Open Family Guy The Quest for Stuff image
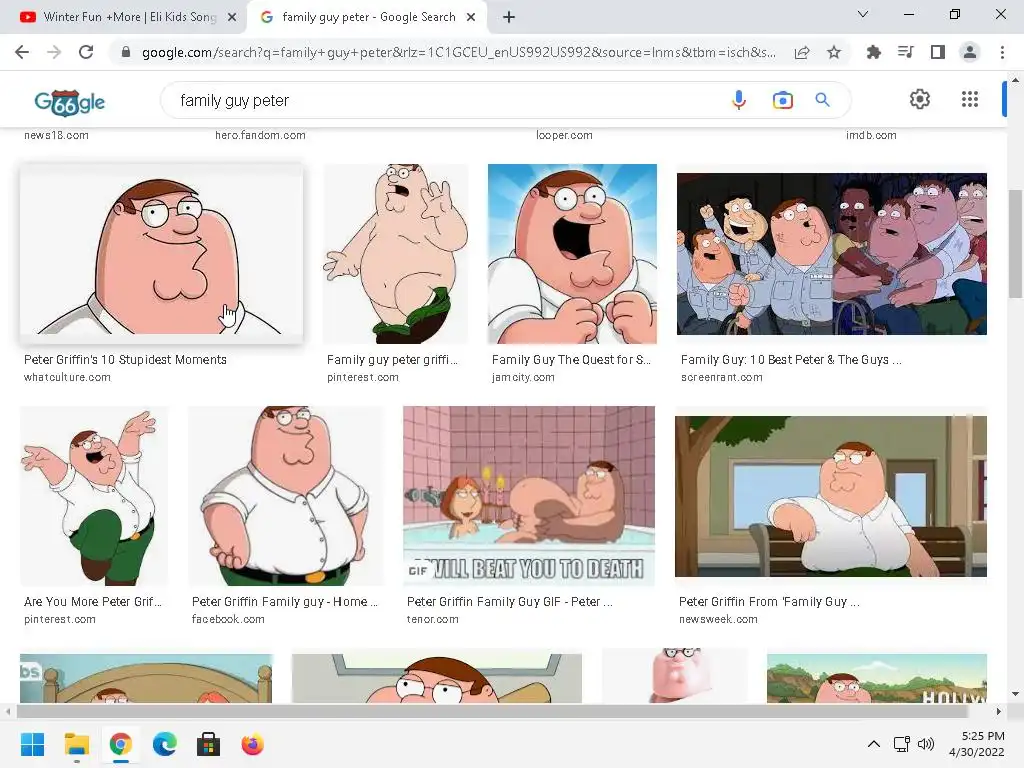 point(572,254)
